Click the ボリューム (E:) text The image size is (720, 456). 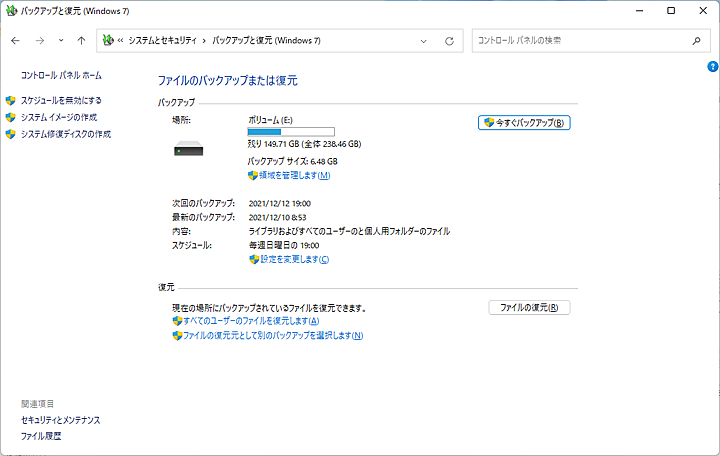pyautogui.click(x=270, y=120)
